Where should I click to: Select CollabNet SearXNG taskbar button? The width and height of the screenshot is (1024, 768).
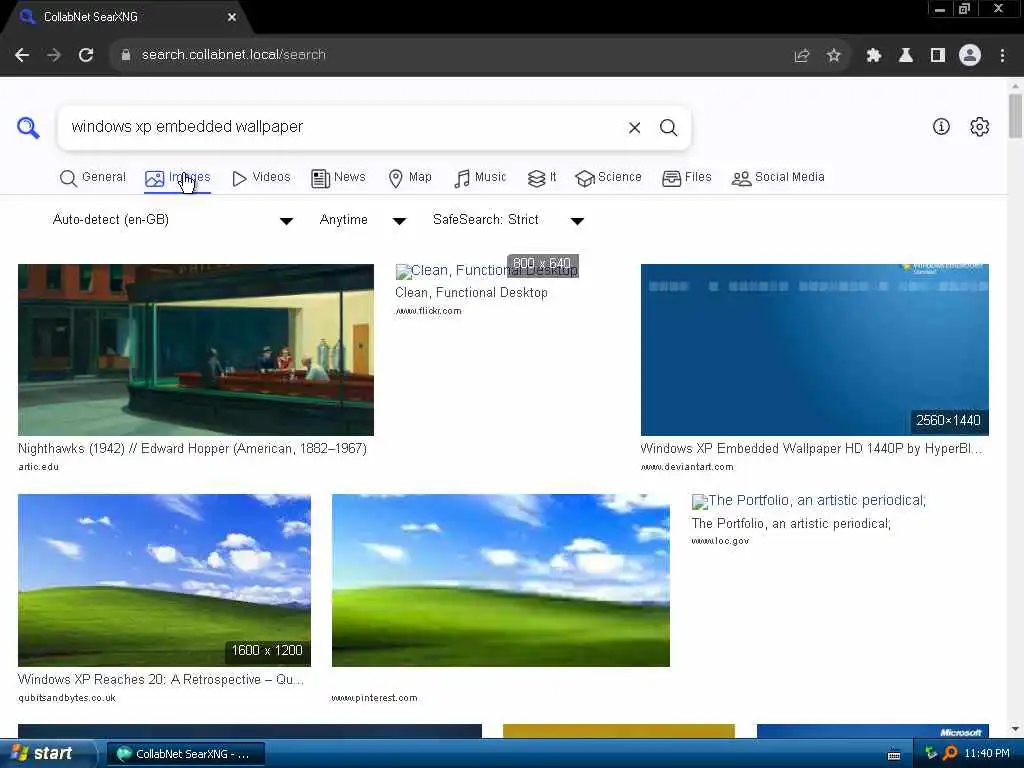click(x=186, y=754)
